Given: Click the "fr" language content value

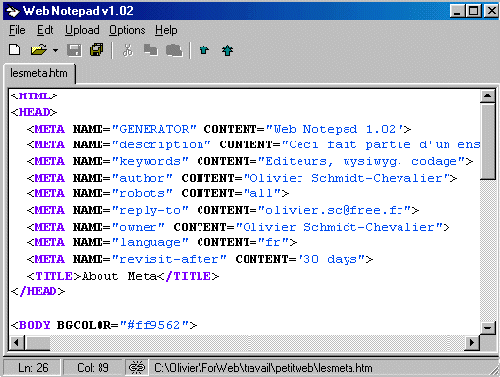Looking at the screenshot, I should tap(273, 242).
